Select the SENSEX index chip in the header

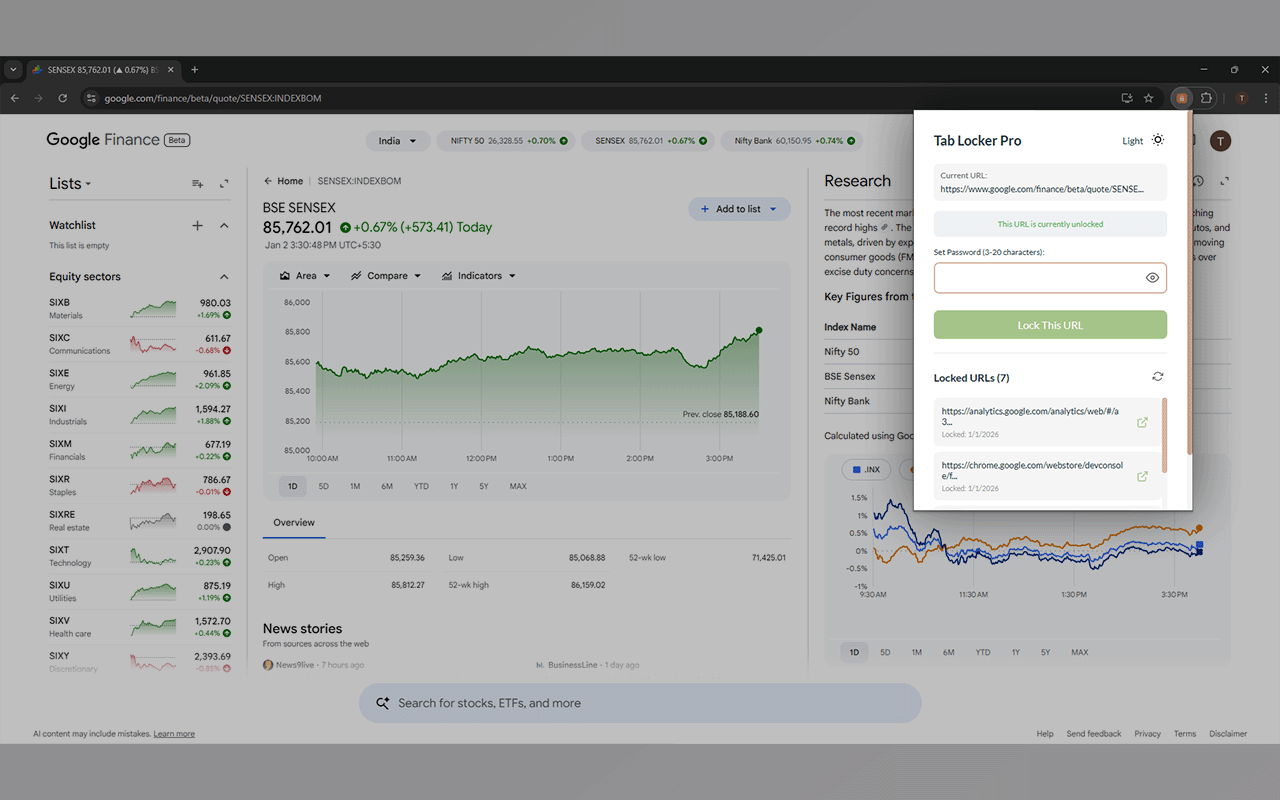tap(649, 141)
